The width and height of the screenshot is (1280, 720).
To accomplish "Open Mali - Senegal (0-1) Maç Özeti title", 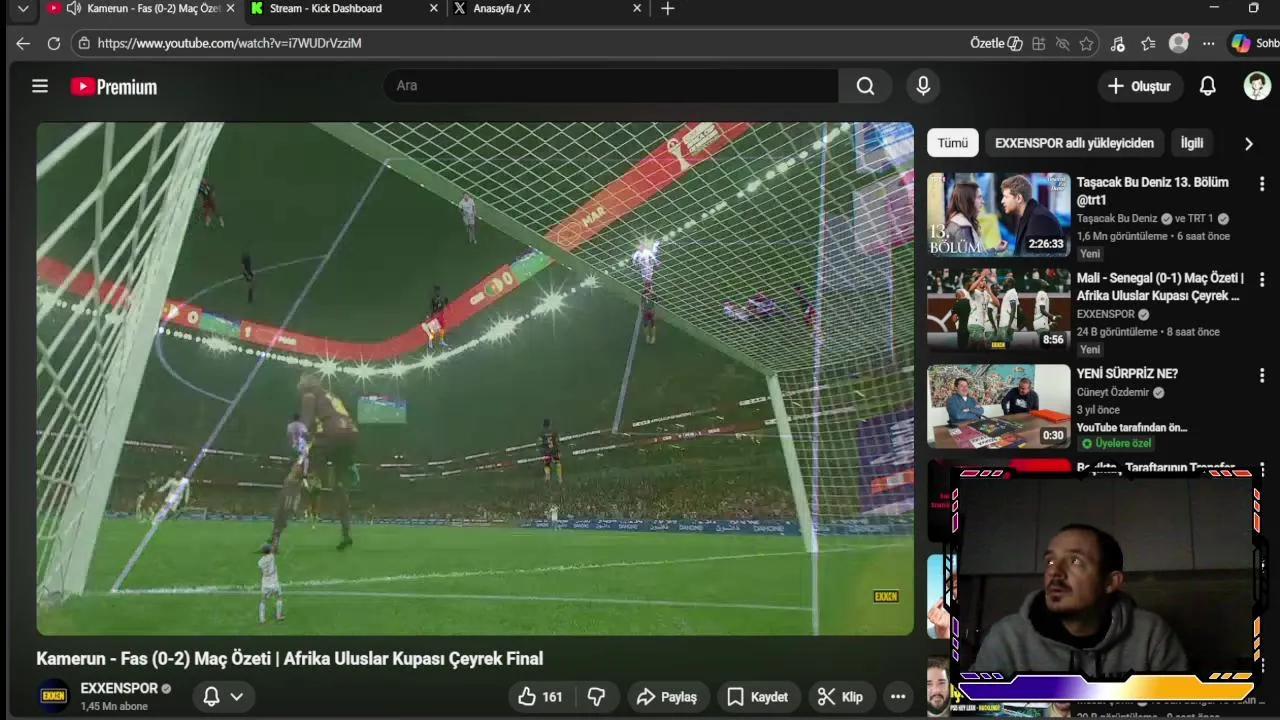I will coord(1160,286).
